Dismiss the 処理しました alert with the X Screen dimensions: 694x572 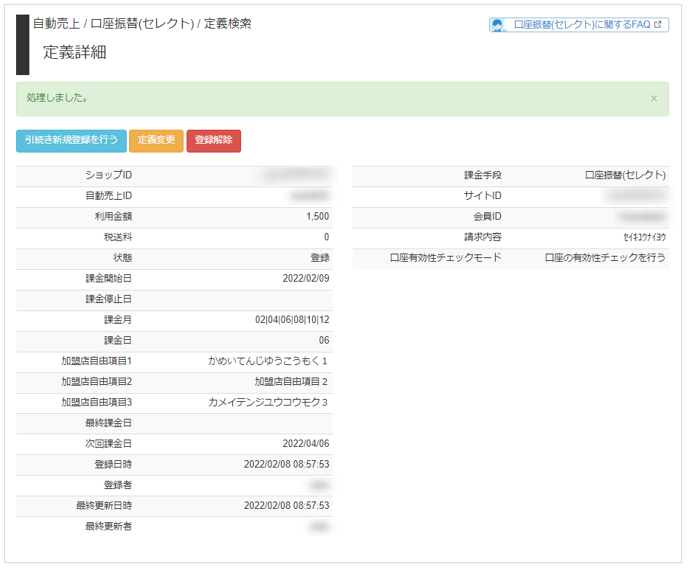pyautogui.click(x=654, y=98)
